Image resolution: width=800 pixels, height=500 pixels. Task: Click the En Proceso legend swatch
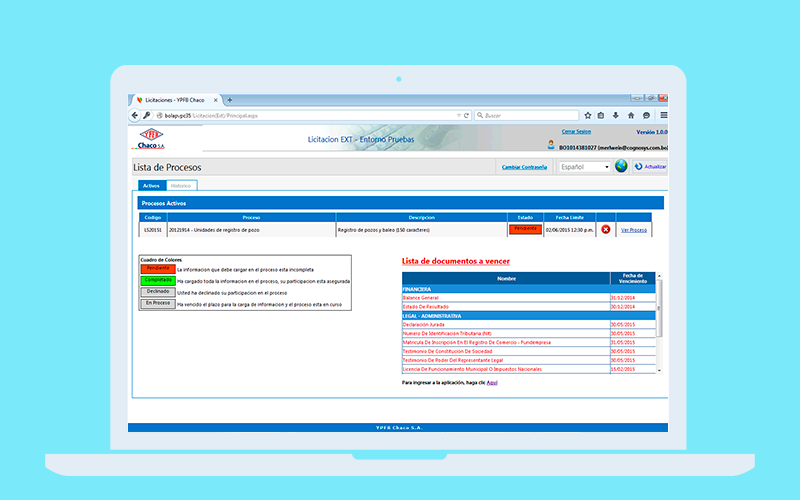coord(158,304)
